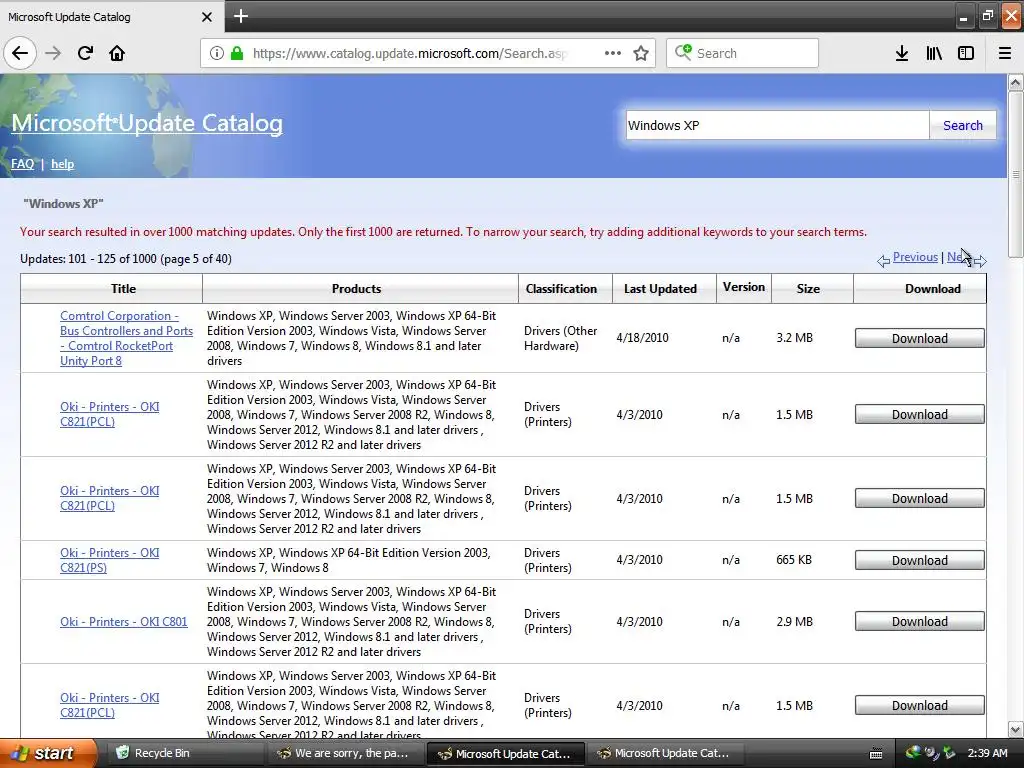Show site information icon in address bar
The height and width of the screenshot is (768, 1024).
(x=216, y=53)
